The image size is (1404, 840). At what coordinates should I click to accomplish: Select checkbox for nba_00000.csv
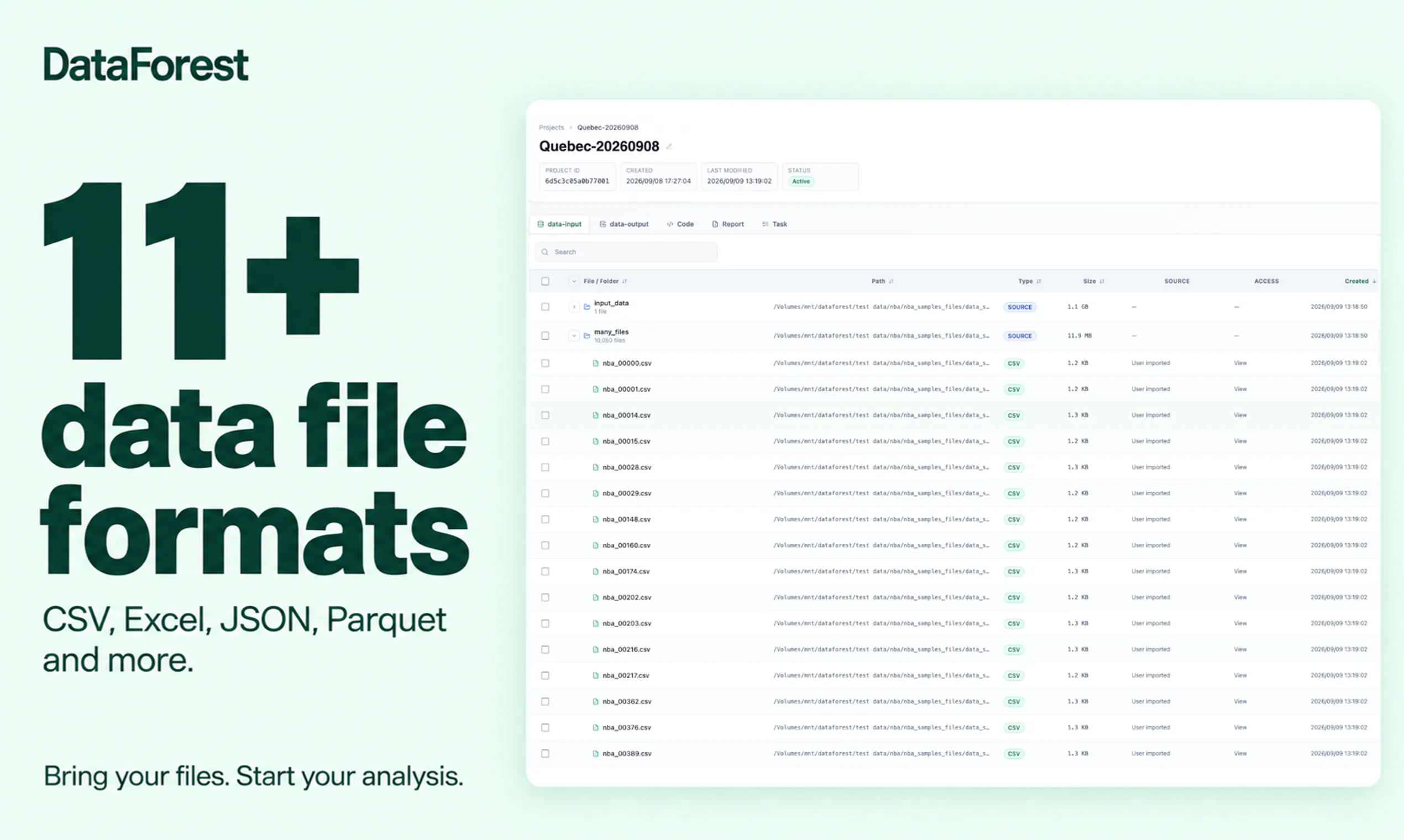pyautogui.click(x=545, y=364)
